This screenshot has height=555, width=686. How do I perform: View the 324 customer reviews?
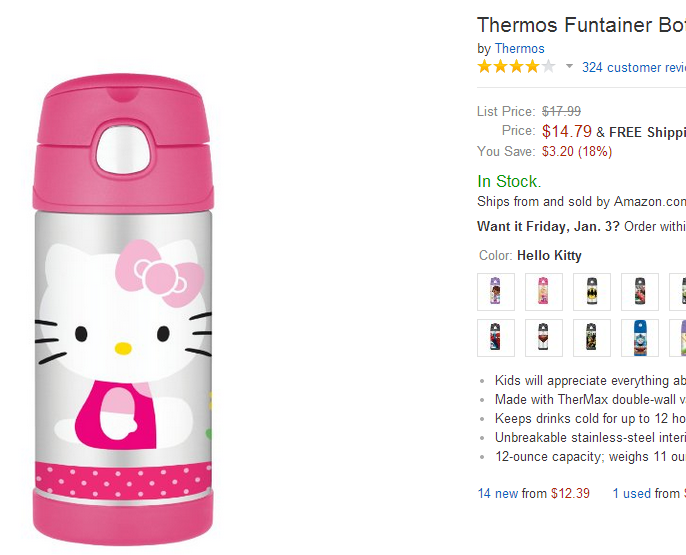pyautogui.click(x=633, y=67)
